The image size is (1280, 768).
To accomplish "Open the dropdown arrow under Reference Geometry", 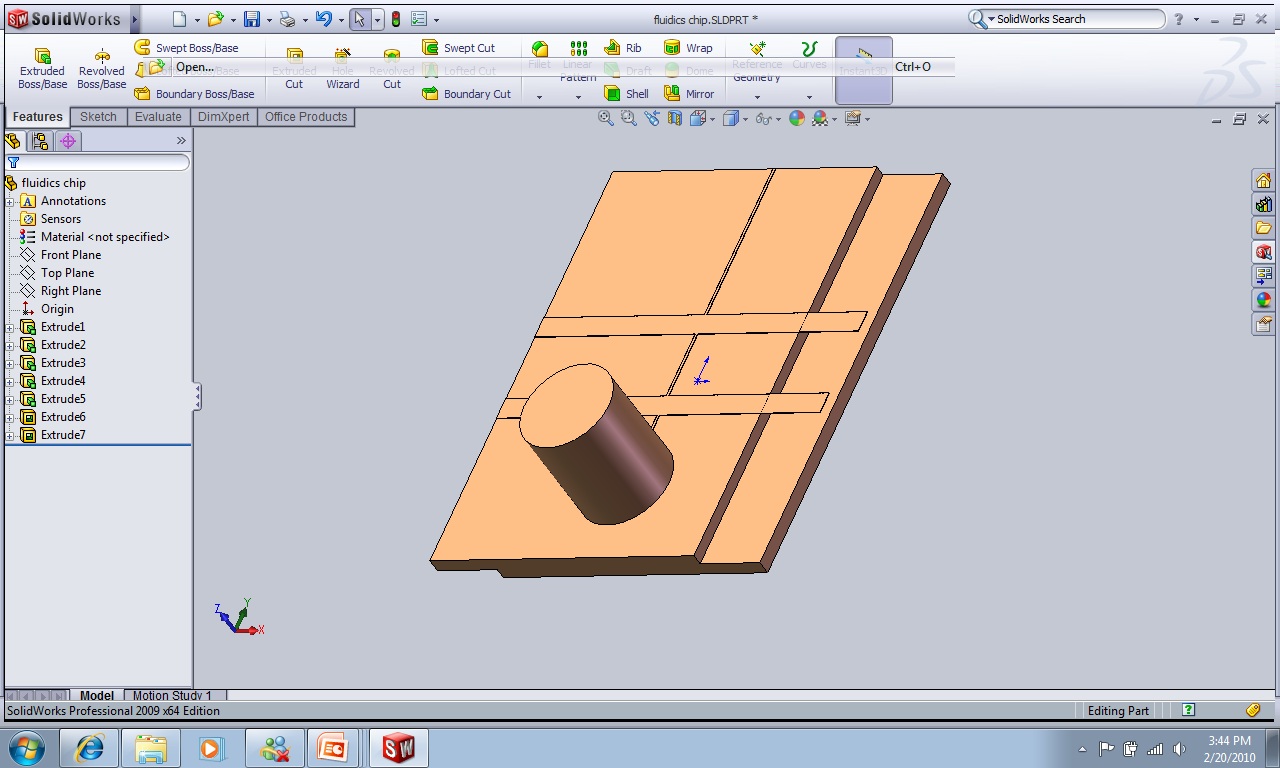I will click(x=757, y=97).
